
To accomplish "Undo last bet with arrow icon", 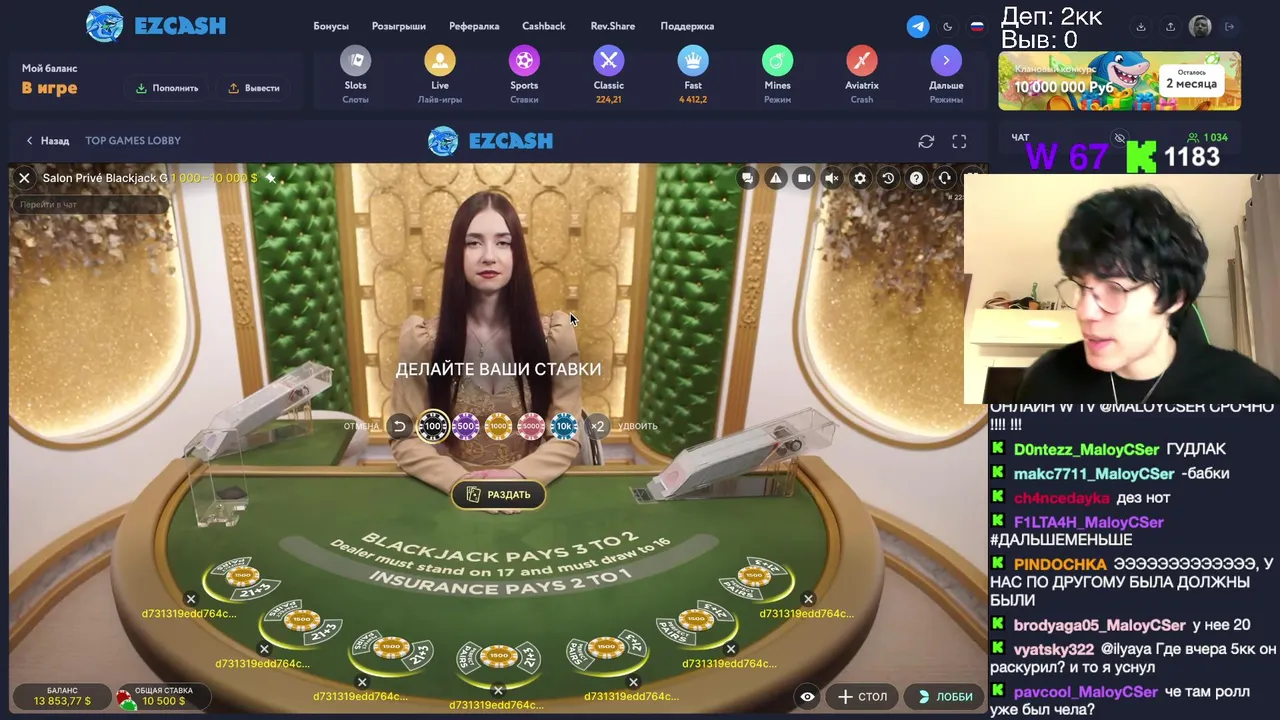I will point(399,426).
